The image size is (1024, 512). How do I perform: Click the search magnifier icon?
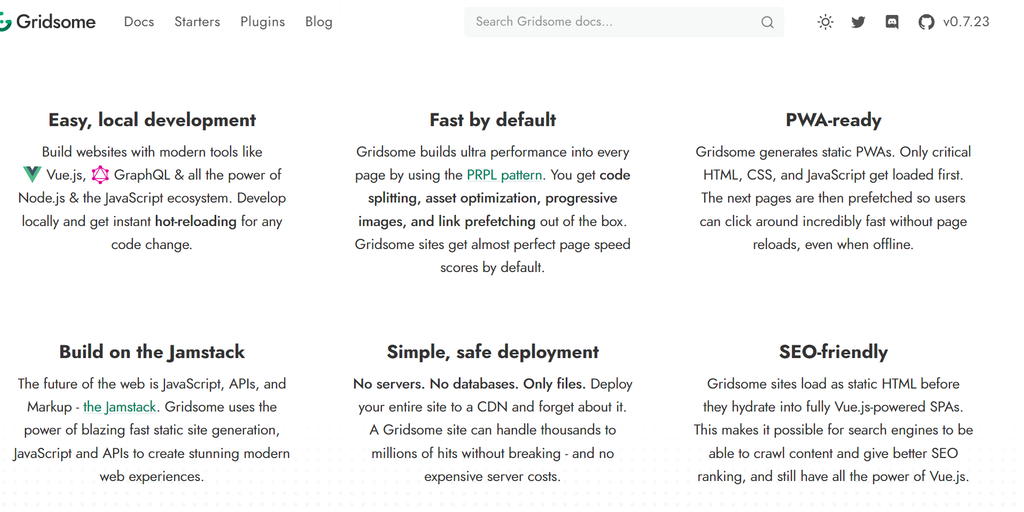[x=767, y=22]
